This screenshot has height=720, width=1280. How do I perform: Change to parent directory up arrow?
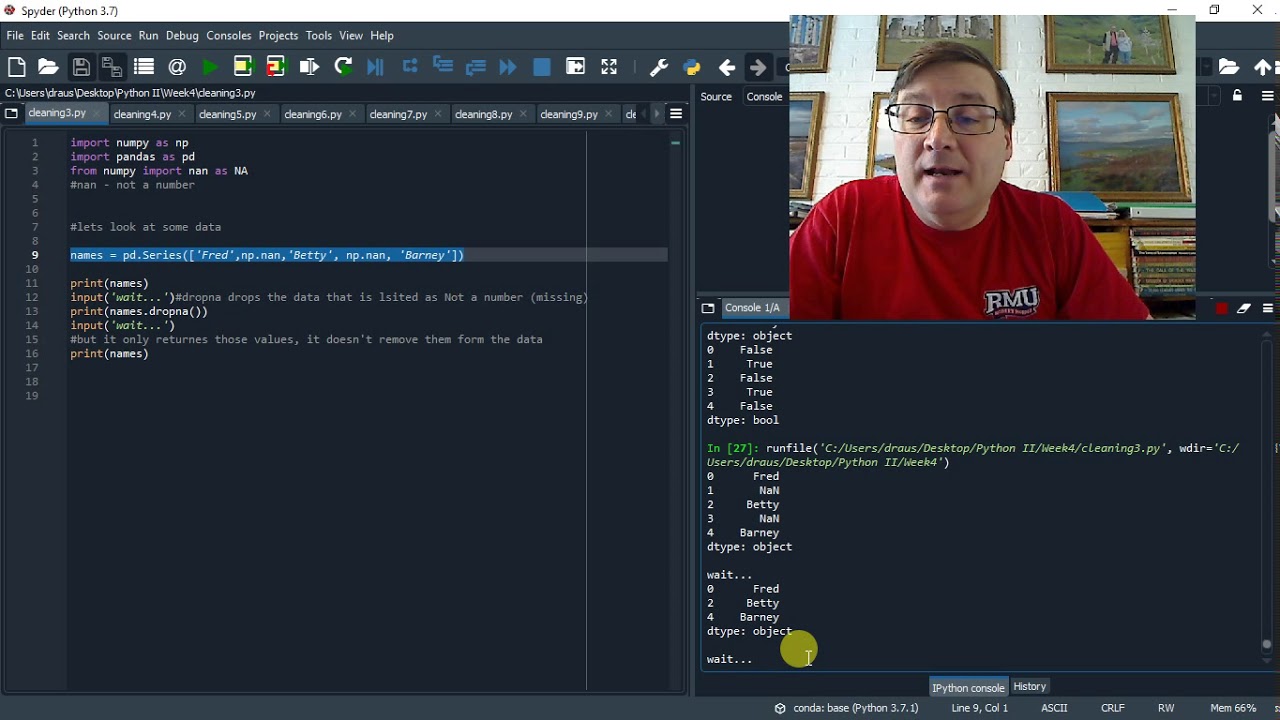tap(1262, 67)
